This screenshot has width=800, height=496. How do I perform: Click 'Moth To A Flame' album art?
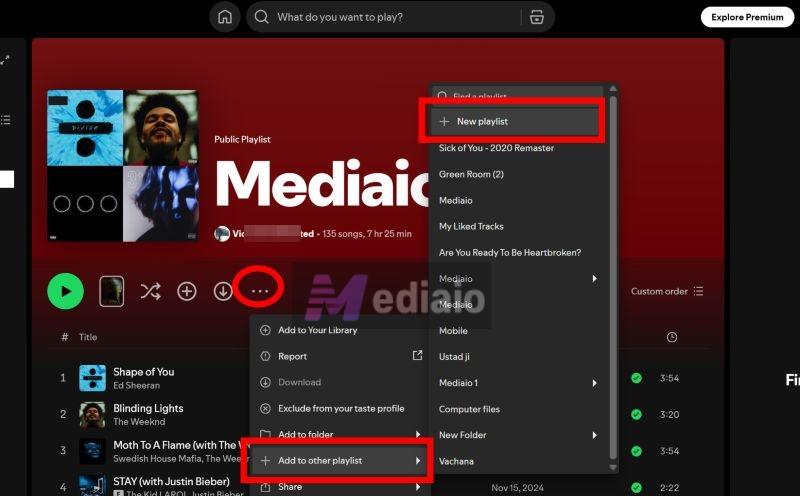(92, 451)
